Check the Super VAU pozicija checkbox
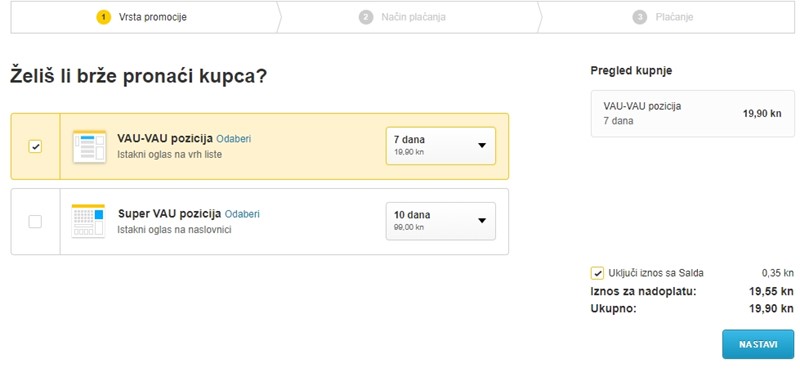This screenshot has width=800, height=377. tap(35, 222)
